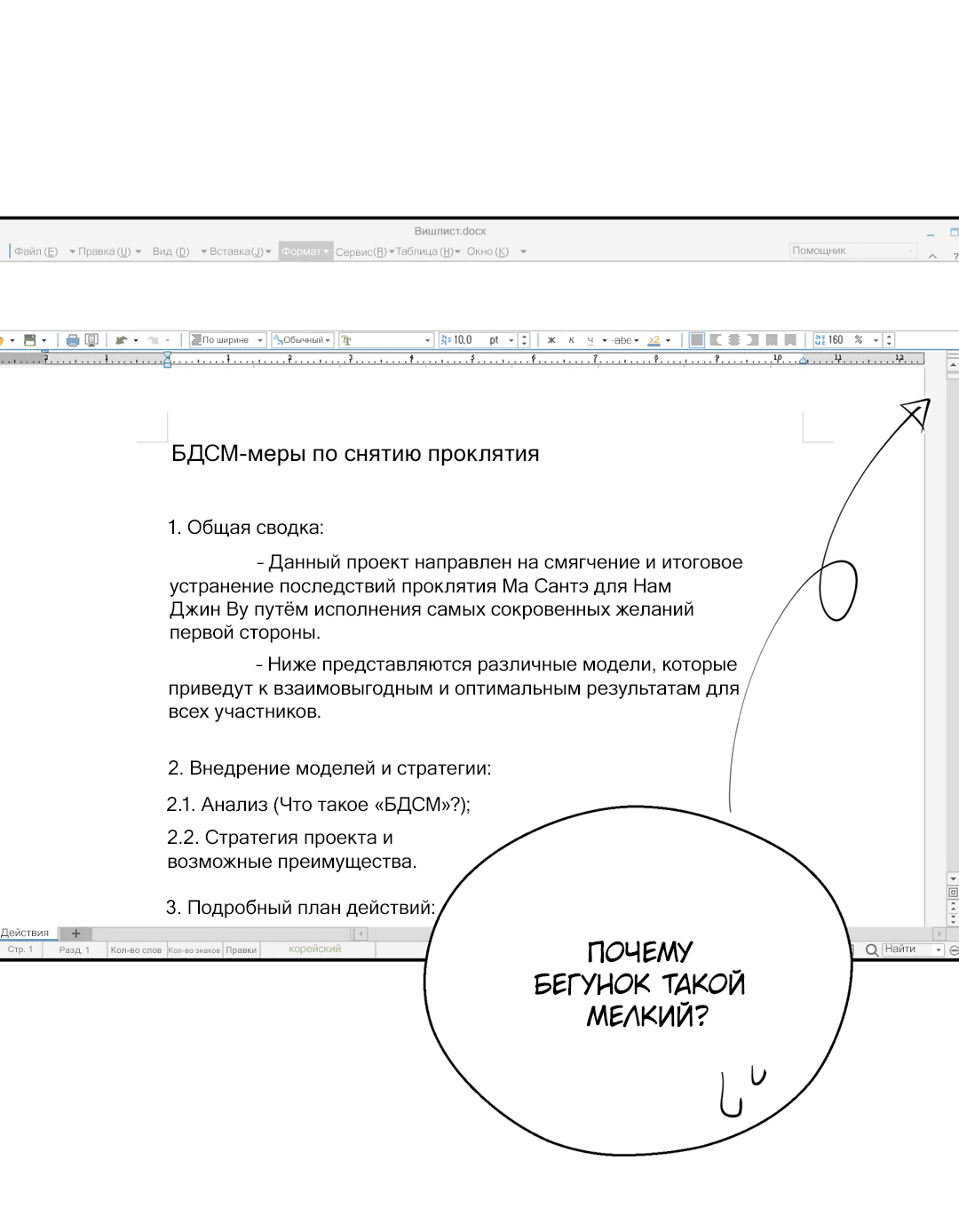This screenshot has height=1232, width=959.
Task: Click 'Кол-во слов' in status bar
Action: coord(136,950)
